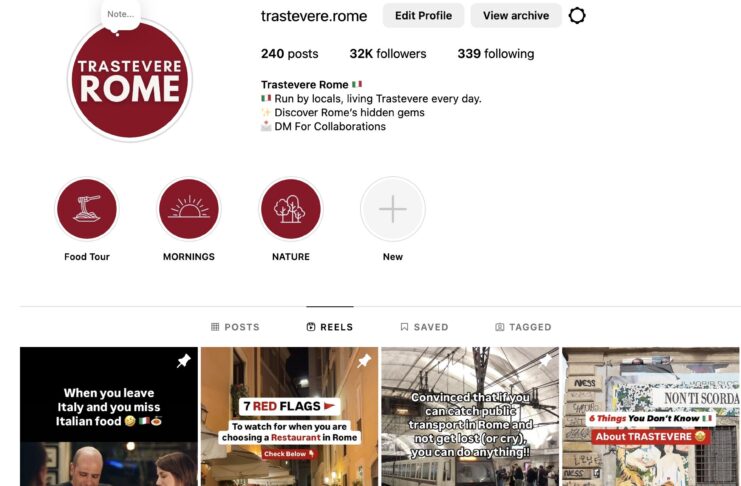Viewport: 741px width, 486px height.
Task: Open the MORNINGS sunrise highlight
Action: tap(189, 209)
